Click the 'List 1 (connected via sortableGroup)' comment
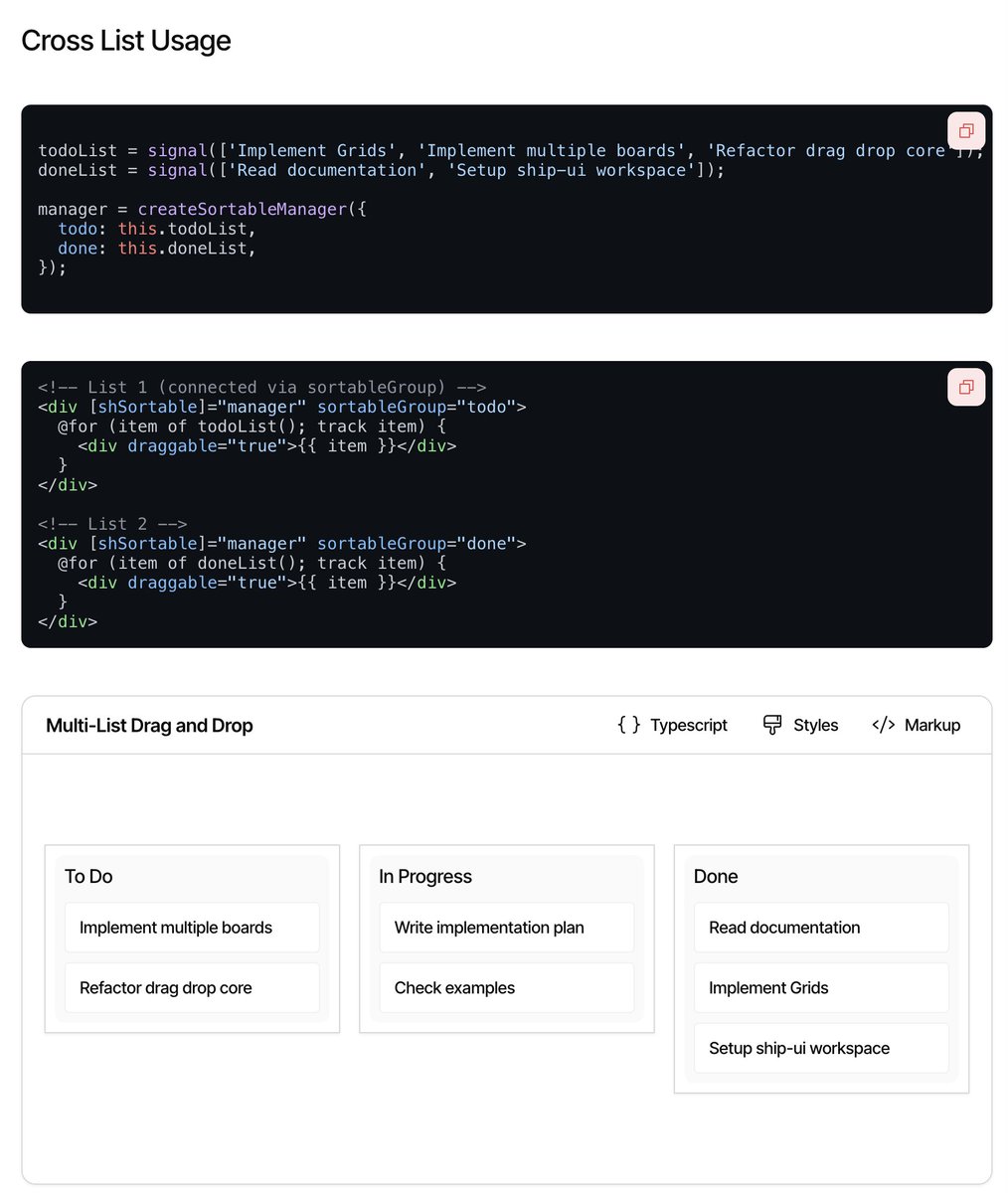The height and width of the screenshot is (1193, 1008). pyautogui.click(x=261, y=387)
